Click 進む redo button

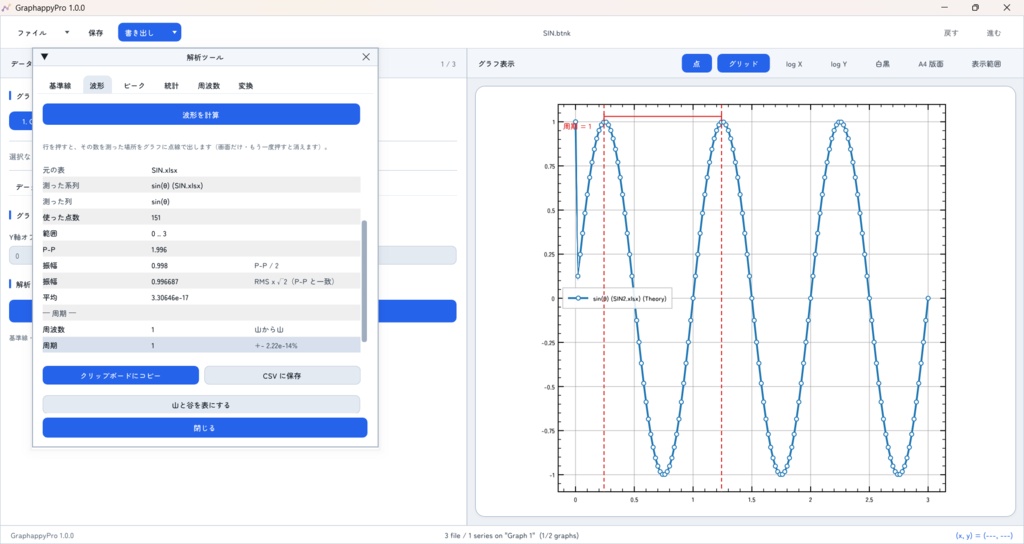click(x=993, y=33)
